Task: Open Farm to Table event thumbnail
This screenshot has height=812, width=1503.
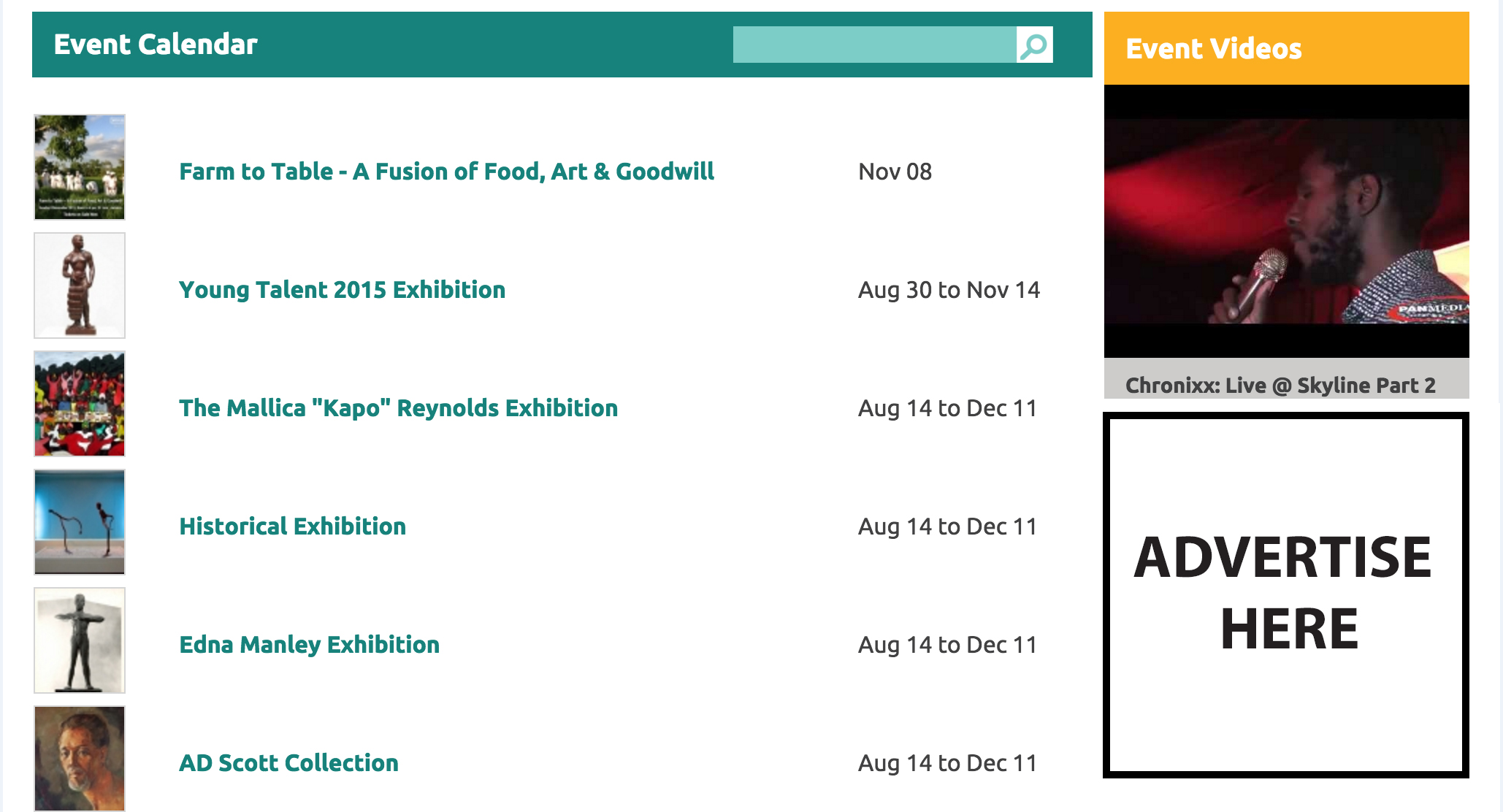Action: 80,167
